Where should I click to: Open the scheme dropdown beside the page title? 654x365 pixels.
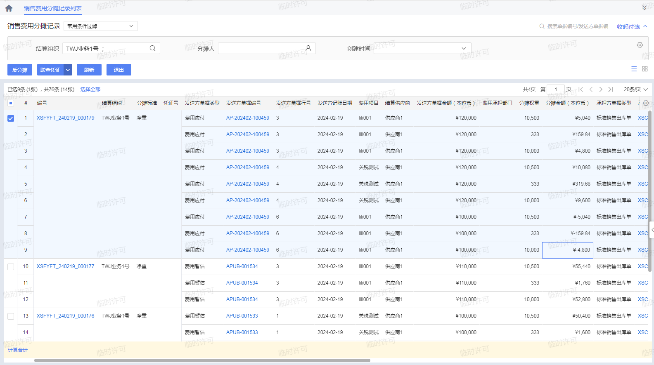(x=101, y=26)
